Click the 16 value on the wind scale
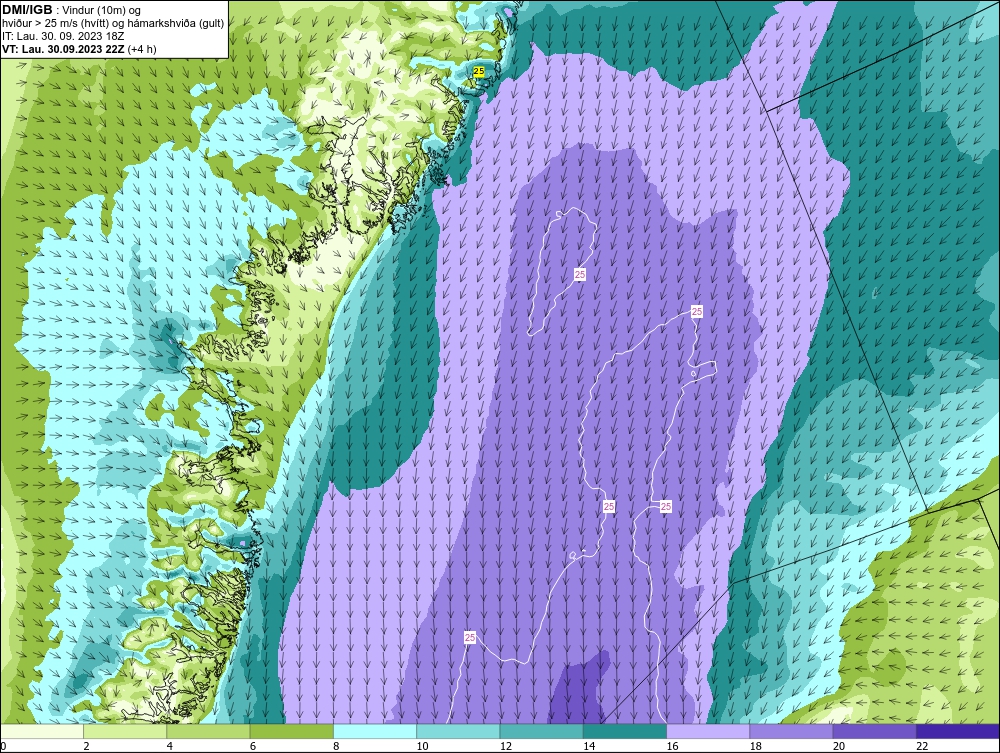 tap(672, 746)
